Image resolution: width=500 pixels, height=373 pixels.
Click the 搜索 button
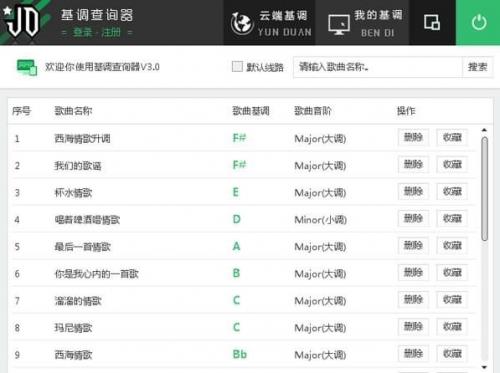(477, 67)
